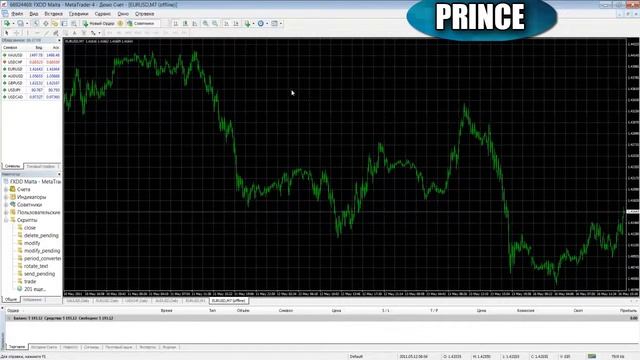Close the Market Watch panel

click(x=59, y=40)
